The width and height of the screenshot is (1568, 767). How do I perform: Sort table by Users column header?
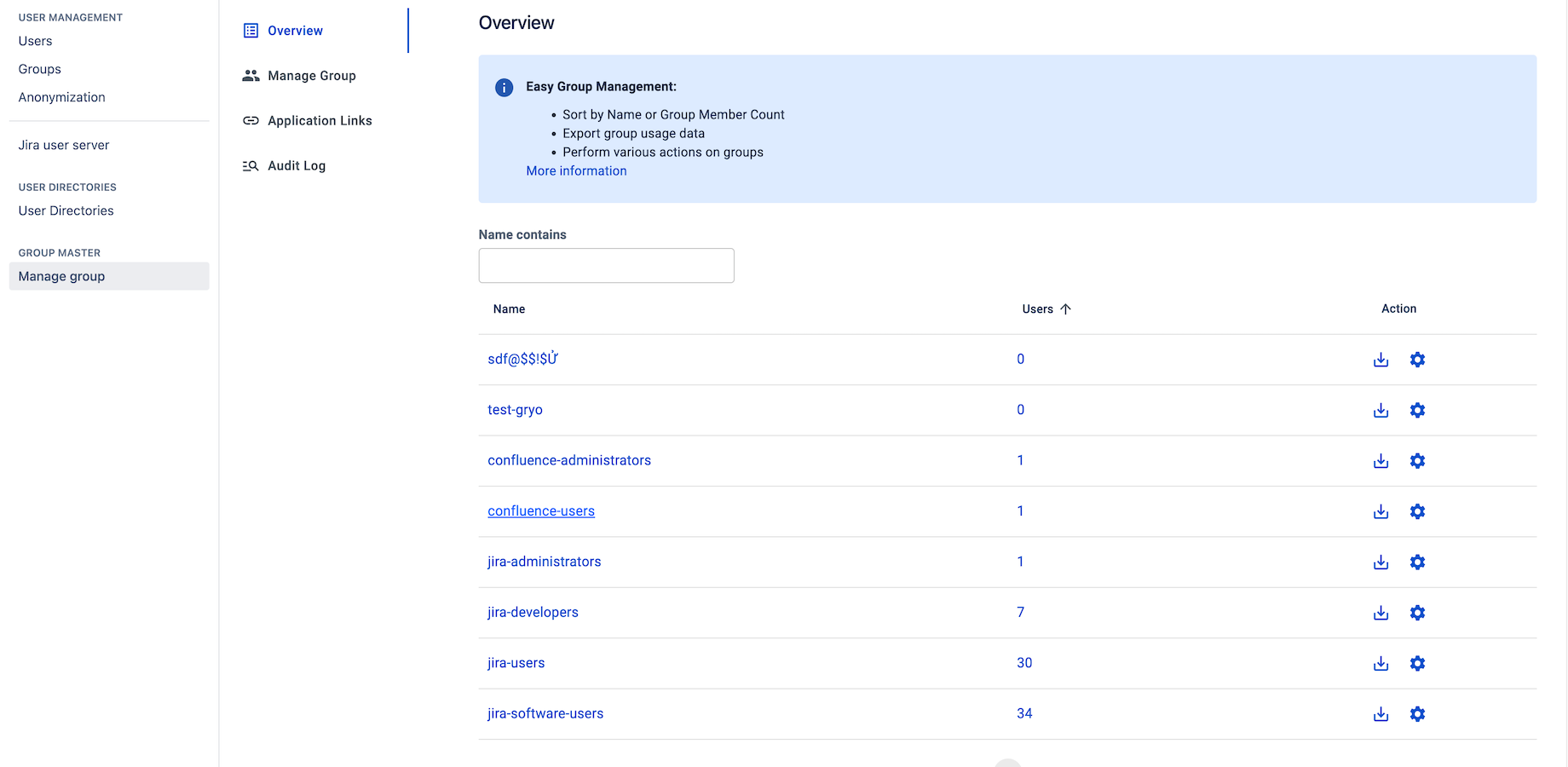pos(1037,309)
